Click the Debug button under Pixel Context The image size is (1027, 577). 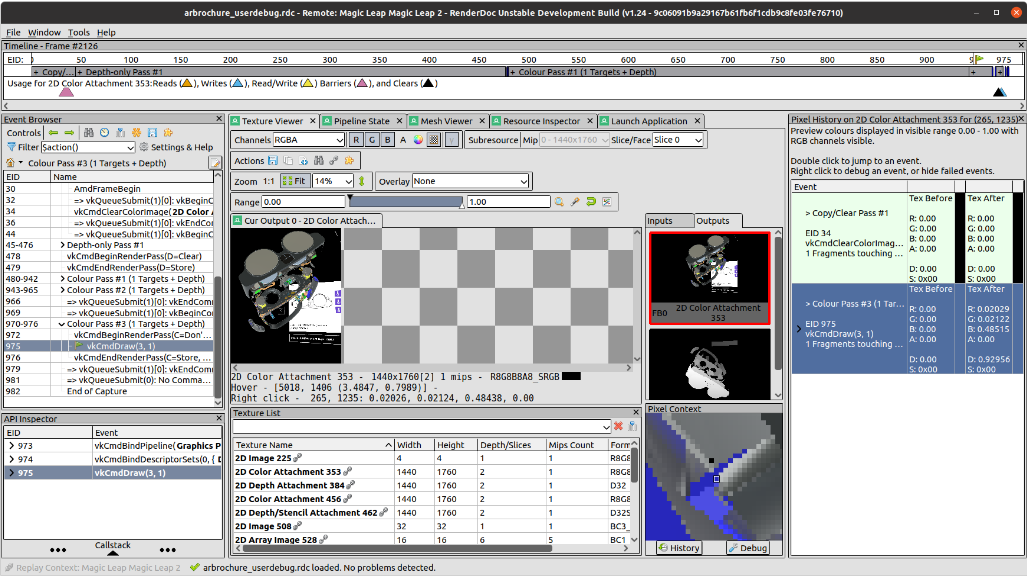tap(747, 548)
